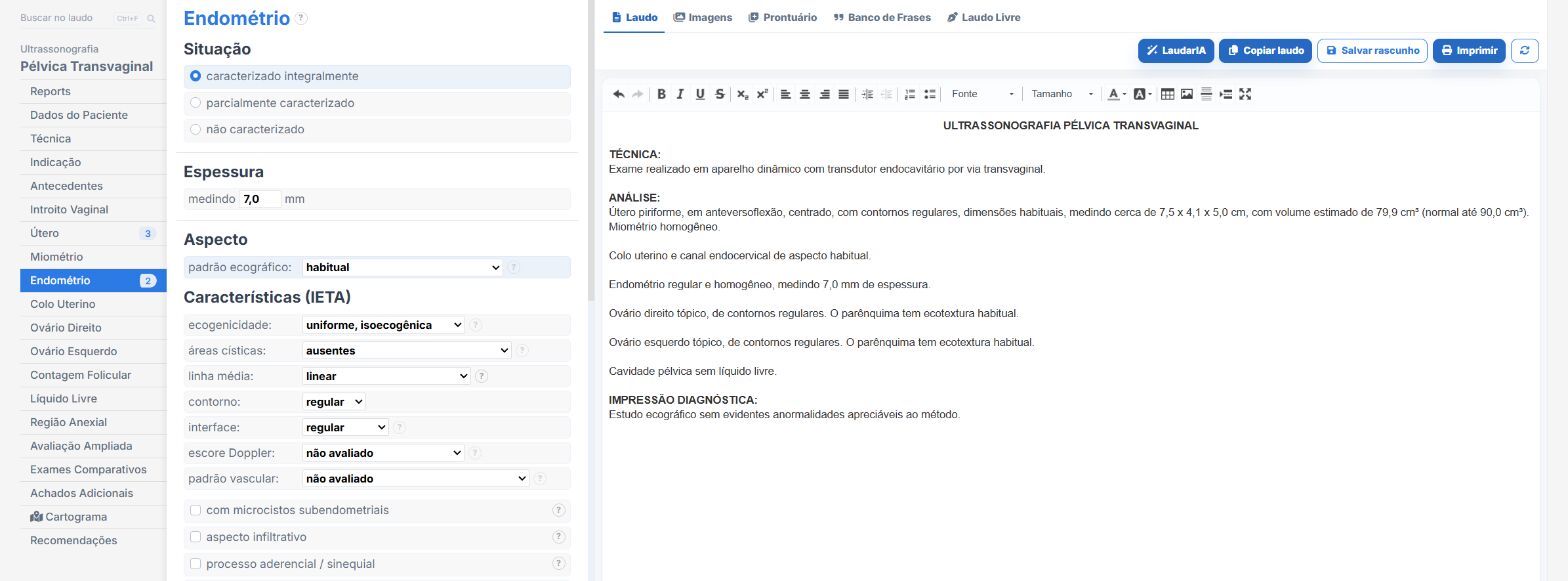This screenshot has height=581, width=1568.
Task: Switch to Laudo tab
Action: (635, 17)
